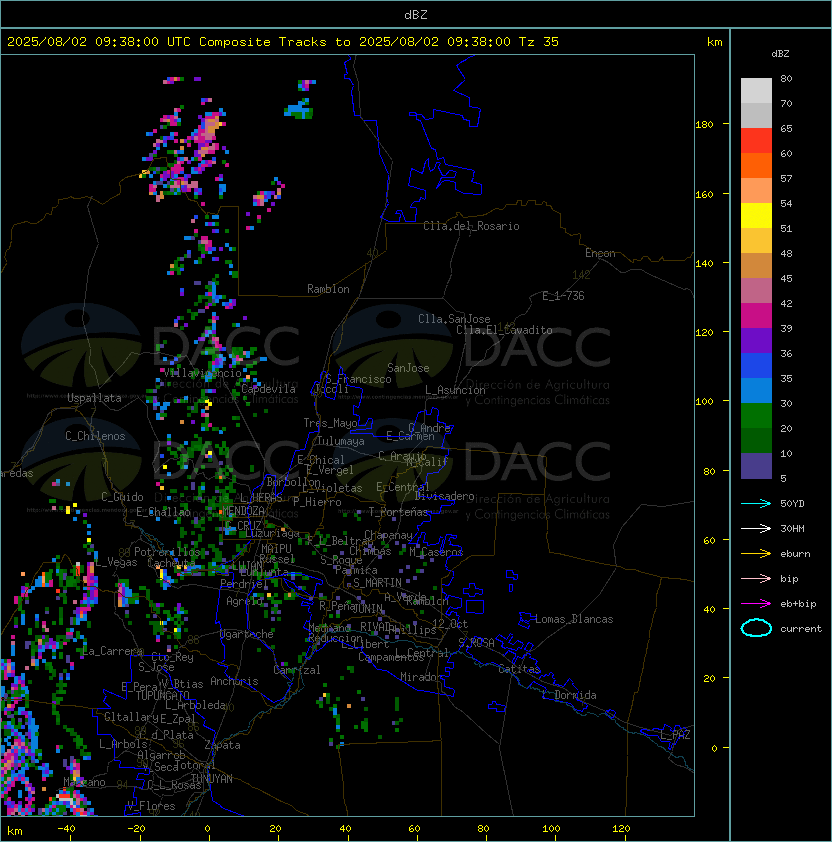Select the pink bip arrow symbol

pyautogui.click(x=756, y=578)
